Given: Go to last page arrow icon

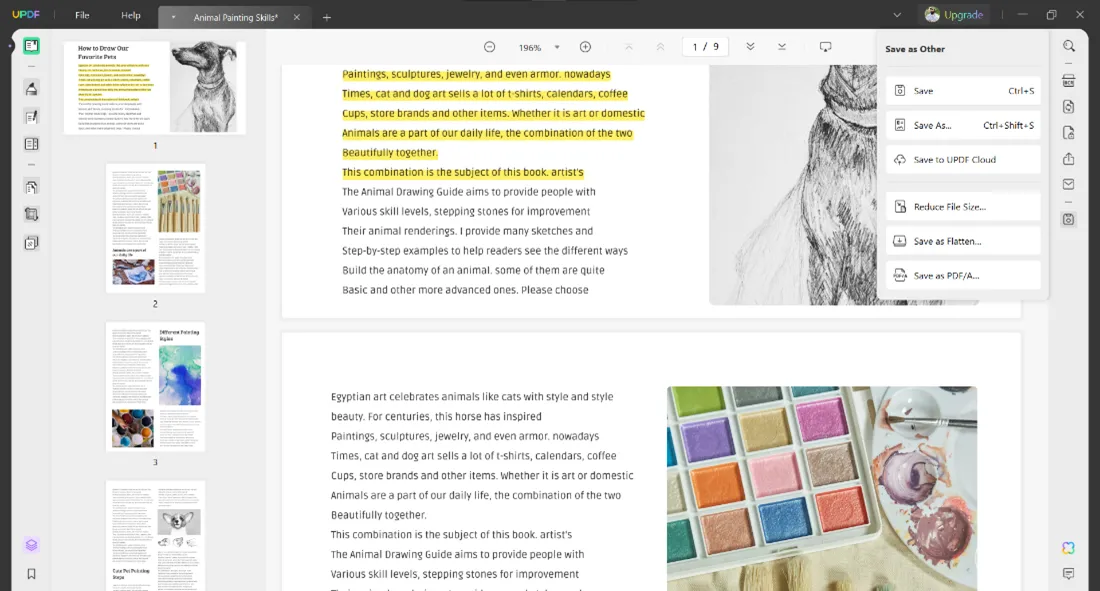Looking at the screenshot, I should click(x=782, y=47).
